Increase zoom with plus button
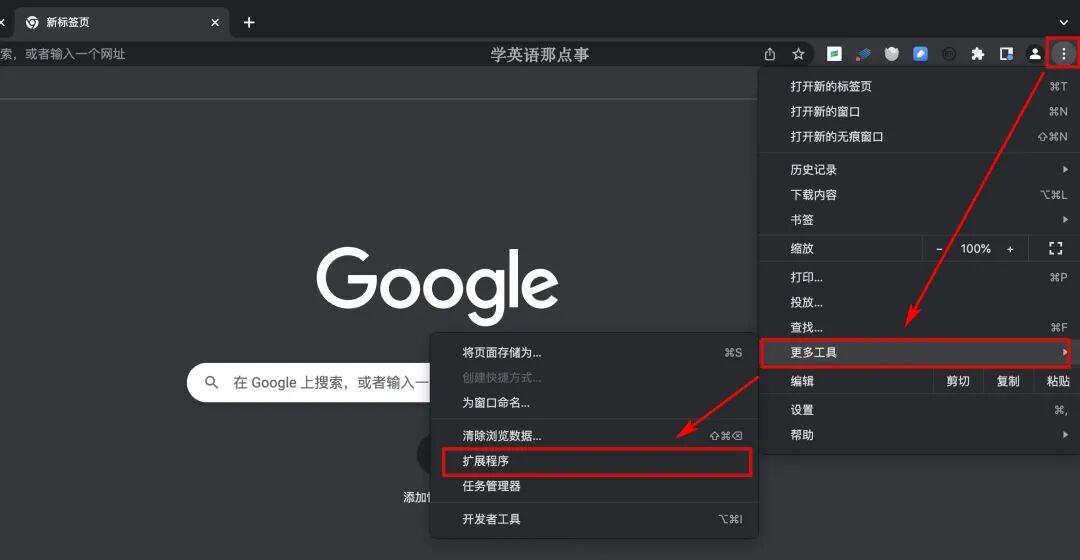1080x560 pixels. [x=1010, y=249]
